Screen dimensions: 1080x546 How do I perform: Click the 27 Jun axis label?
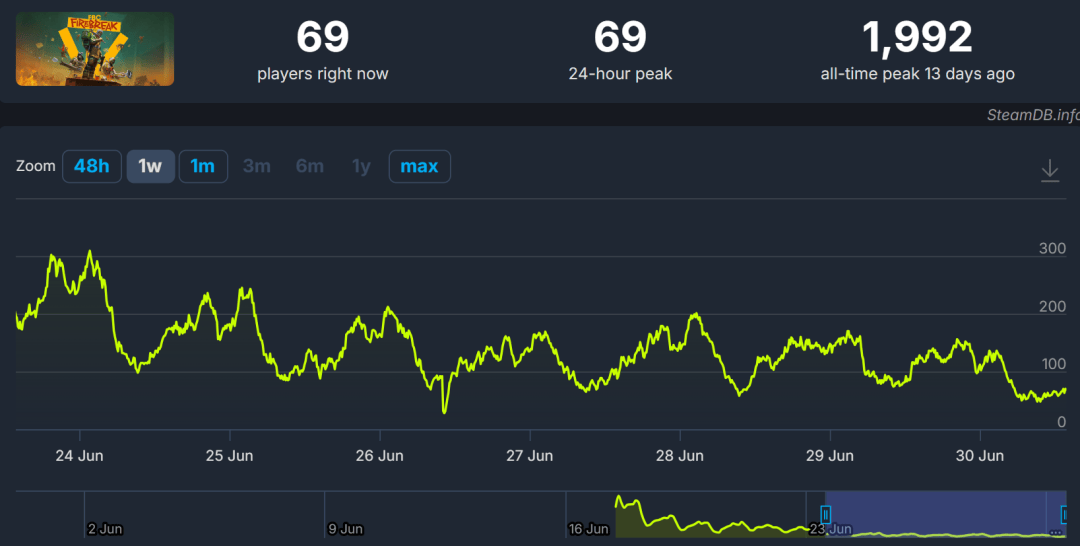[x=530, y=456]
